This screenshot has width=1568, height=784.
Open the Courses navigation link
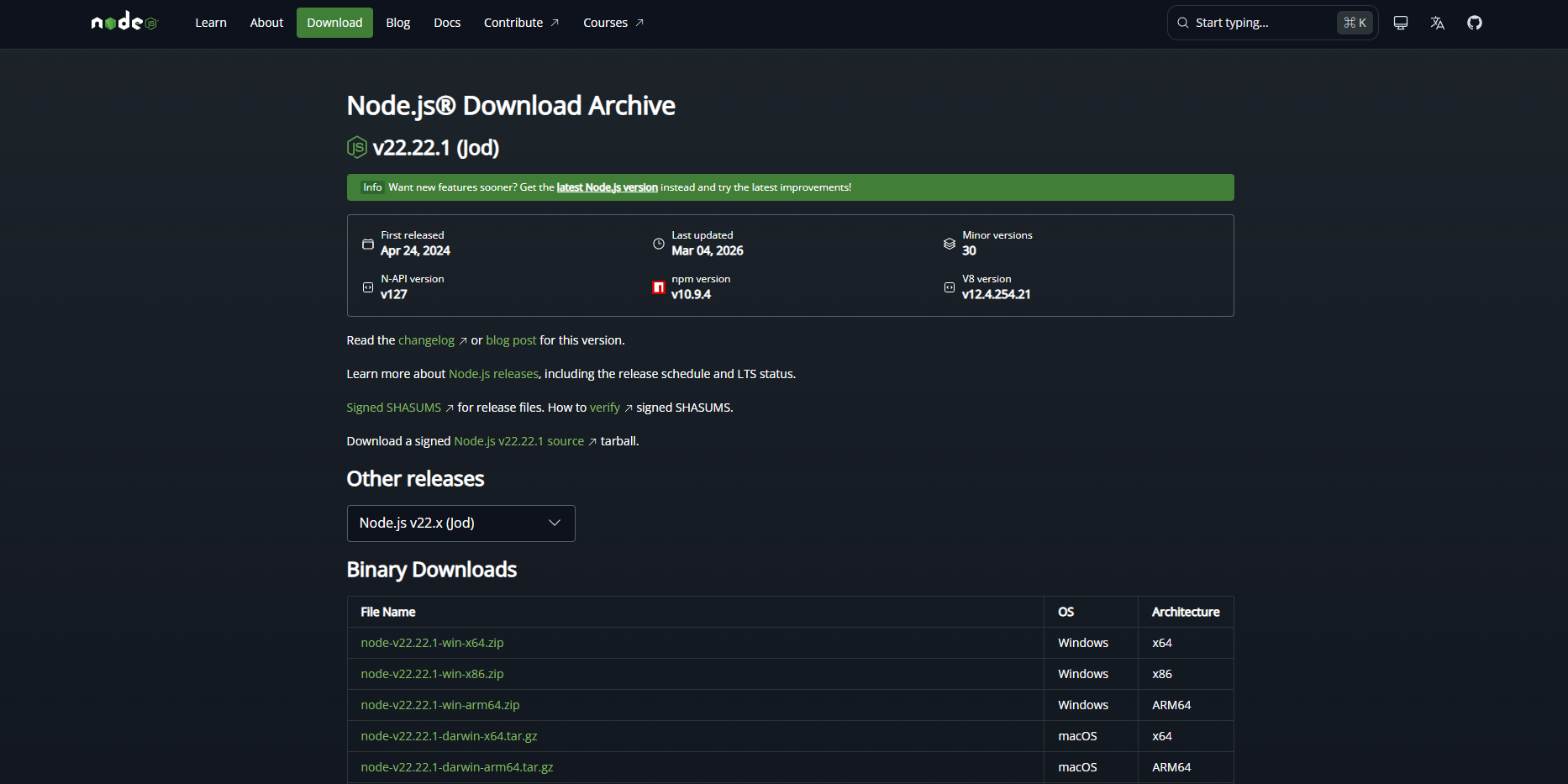613,23
